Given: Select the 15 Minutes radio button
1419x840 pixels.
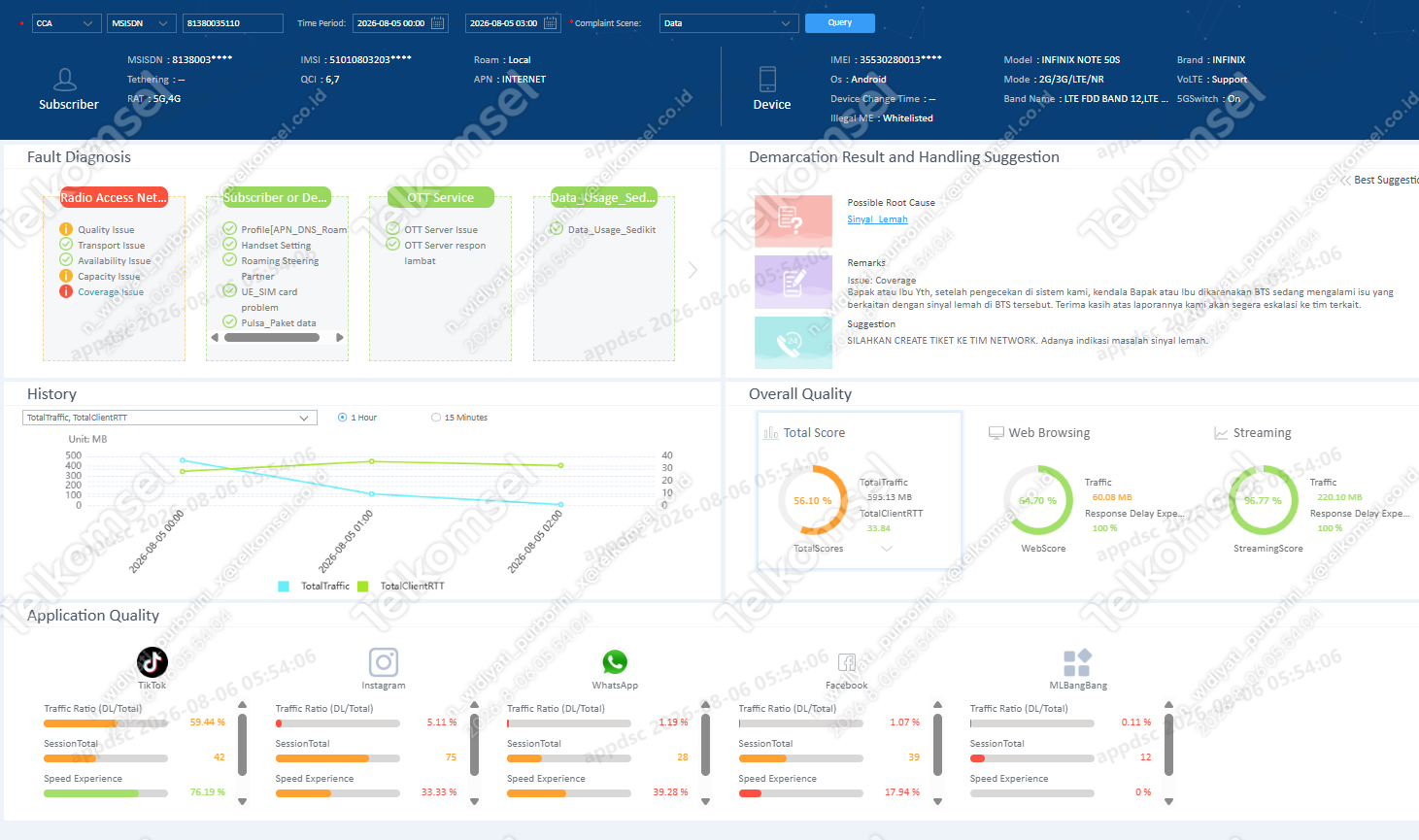Looking at the screenshot, I should (x=436, y=418).
